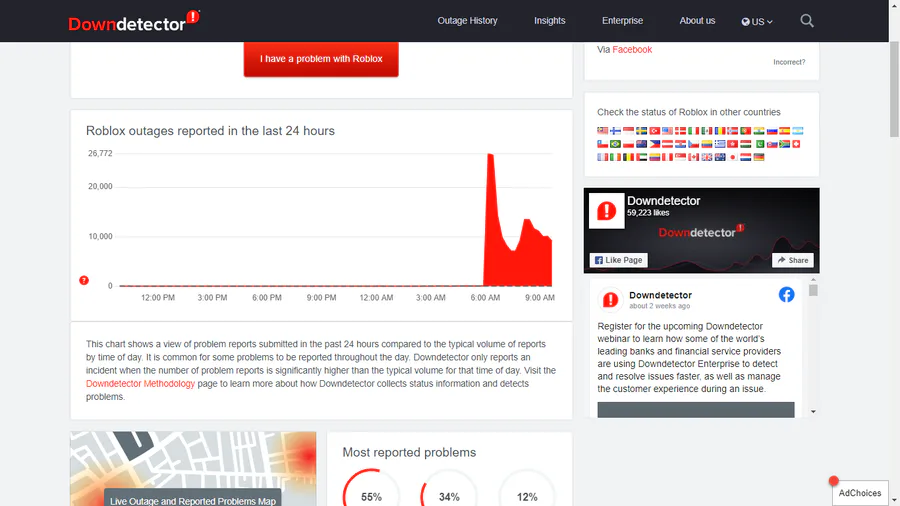Select the Brazil flag

click(615, 144)
